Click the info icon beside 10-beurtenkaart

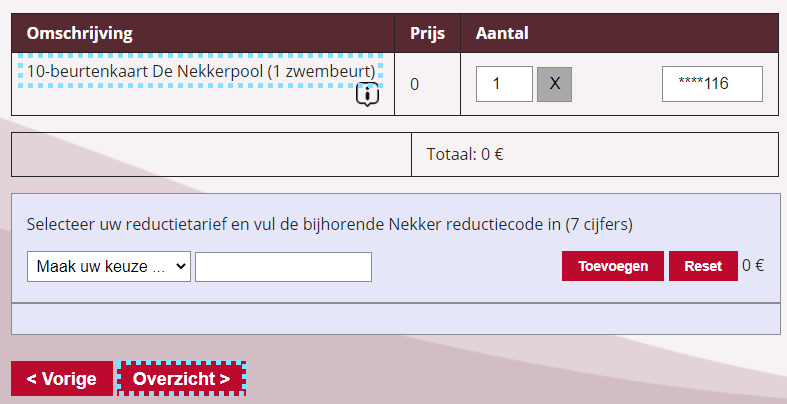click(x=367, y=95)
